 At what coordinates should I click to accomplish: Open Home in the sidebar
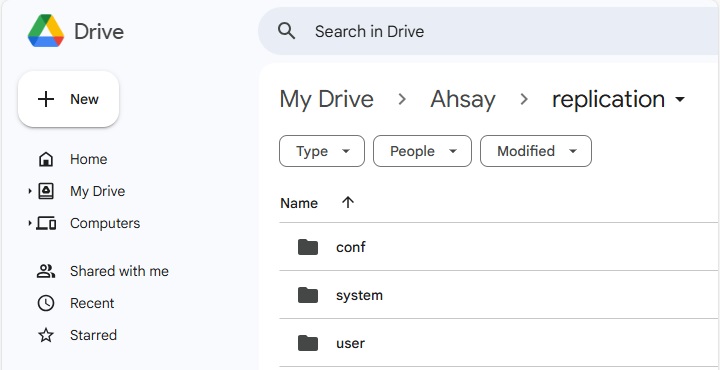(88, 159)
